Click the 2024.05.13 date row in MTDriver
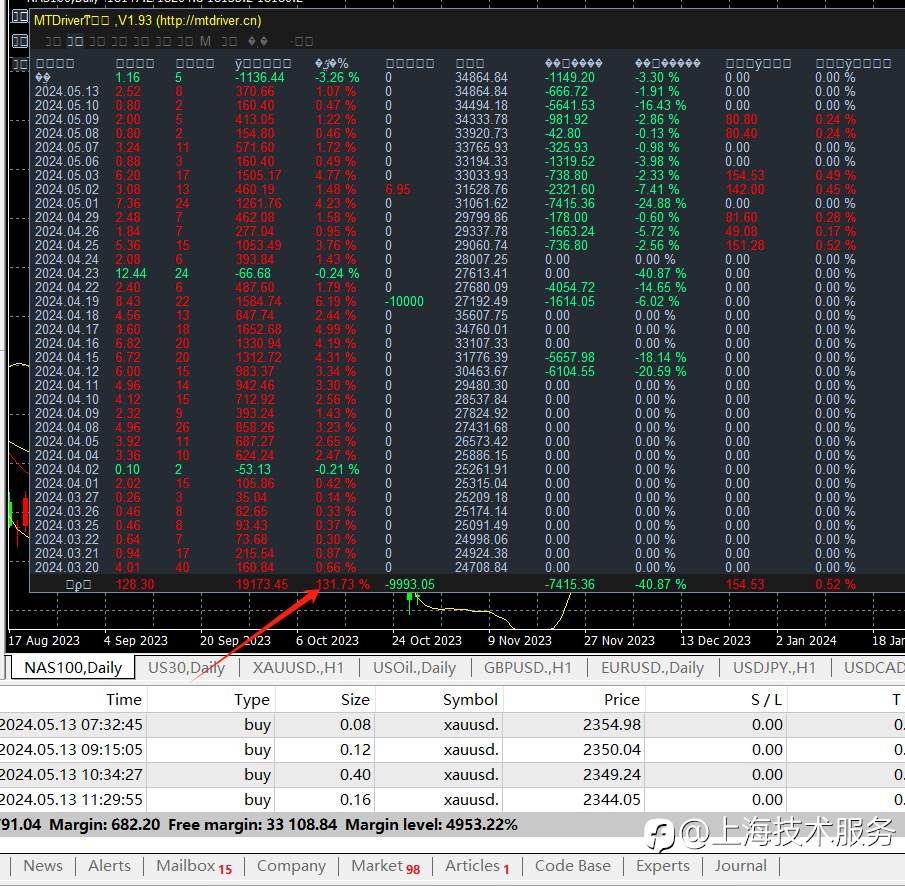Viewport: 905px width, 886px height. [67, 91]
